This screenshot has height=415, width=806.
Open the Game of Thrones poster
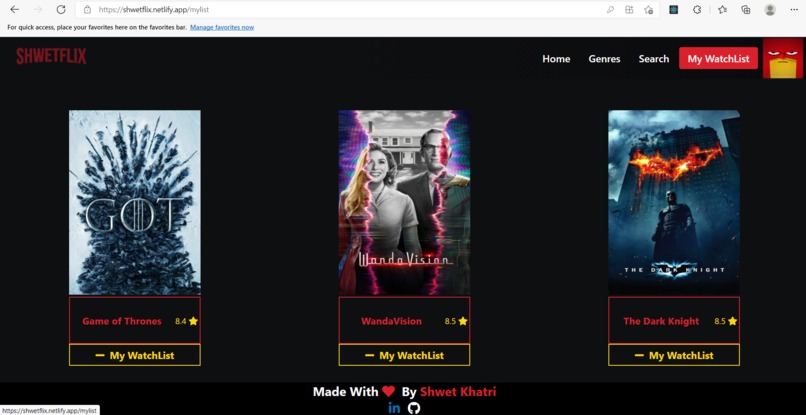pyautogui.click(x=135, y=202)
